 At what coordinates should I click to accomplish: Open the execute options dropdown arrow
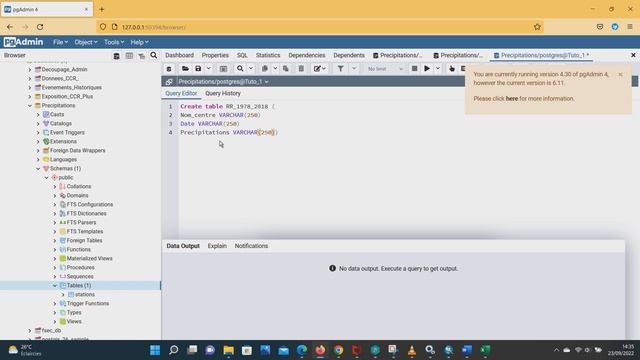438,69
